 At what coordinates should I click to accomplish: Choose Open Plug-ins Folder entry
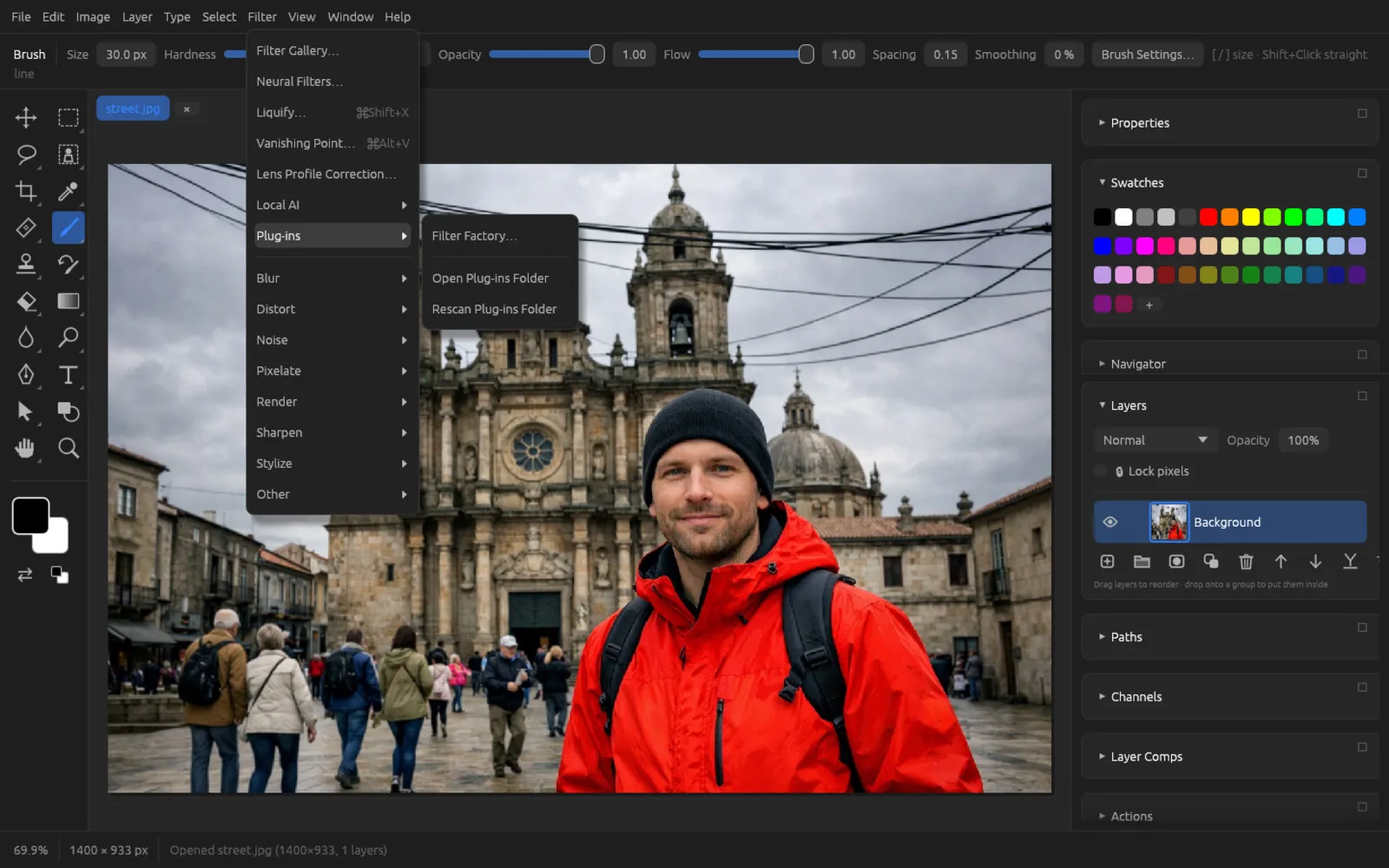coord(500,279)
